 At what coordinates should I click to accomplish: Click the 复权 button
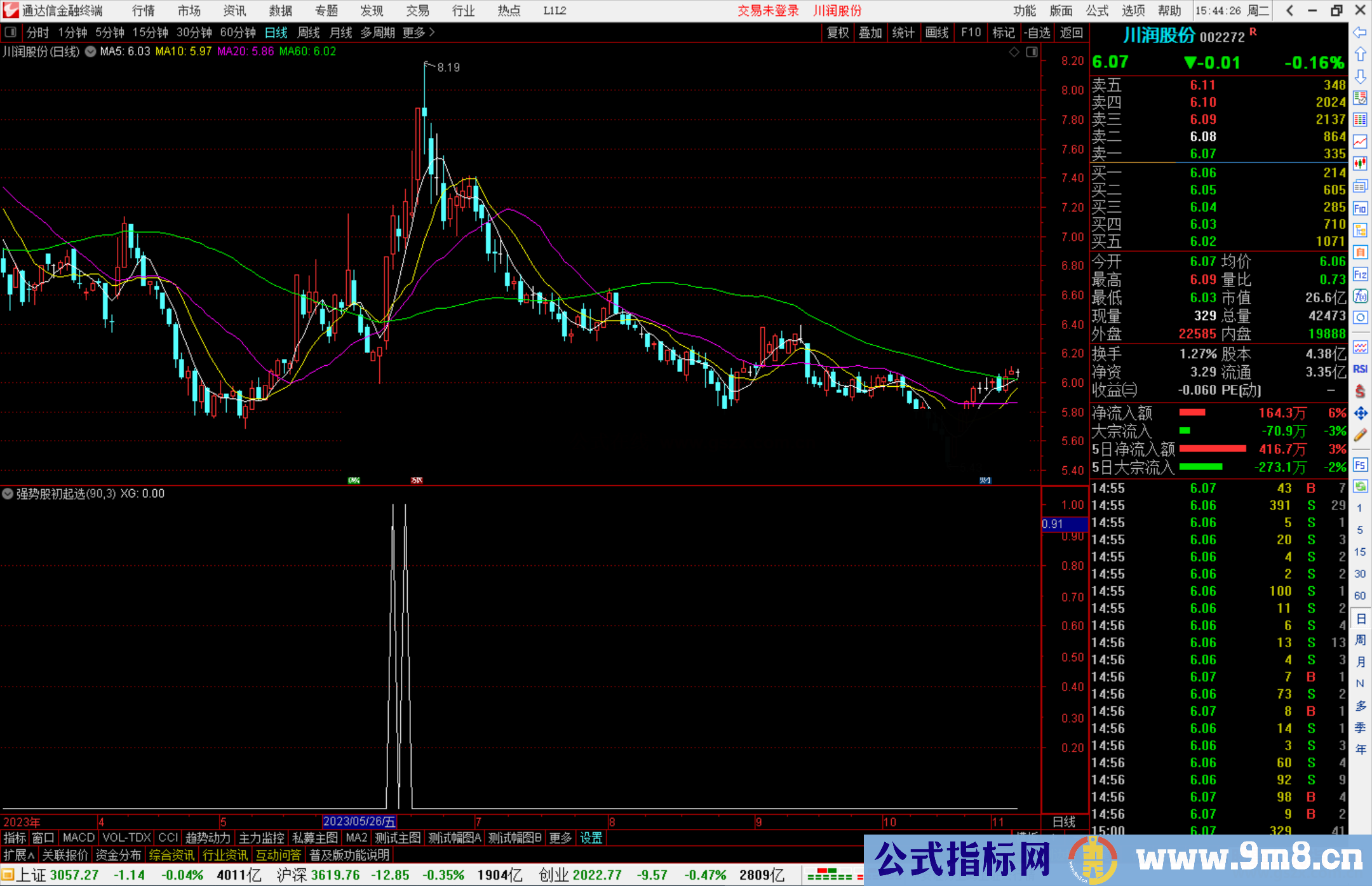pyautogui.click(x=837, y=32)
